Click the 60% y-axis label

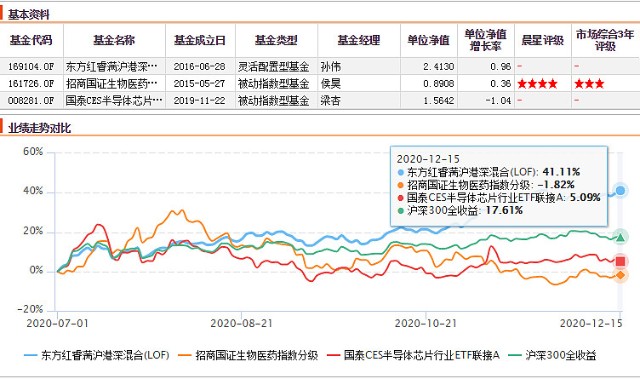[33, 152]
